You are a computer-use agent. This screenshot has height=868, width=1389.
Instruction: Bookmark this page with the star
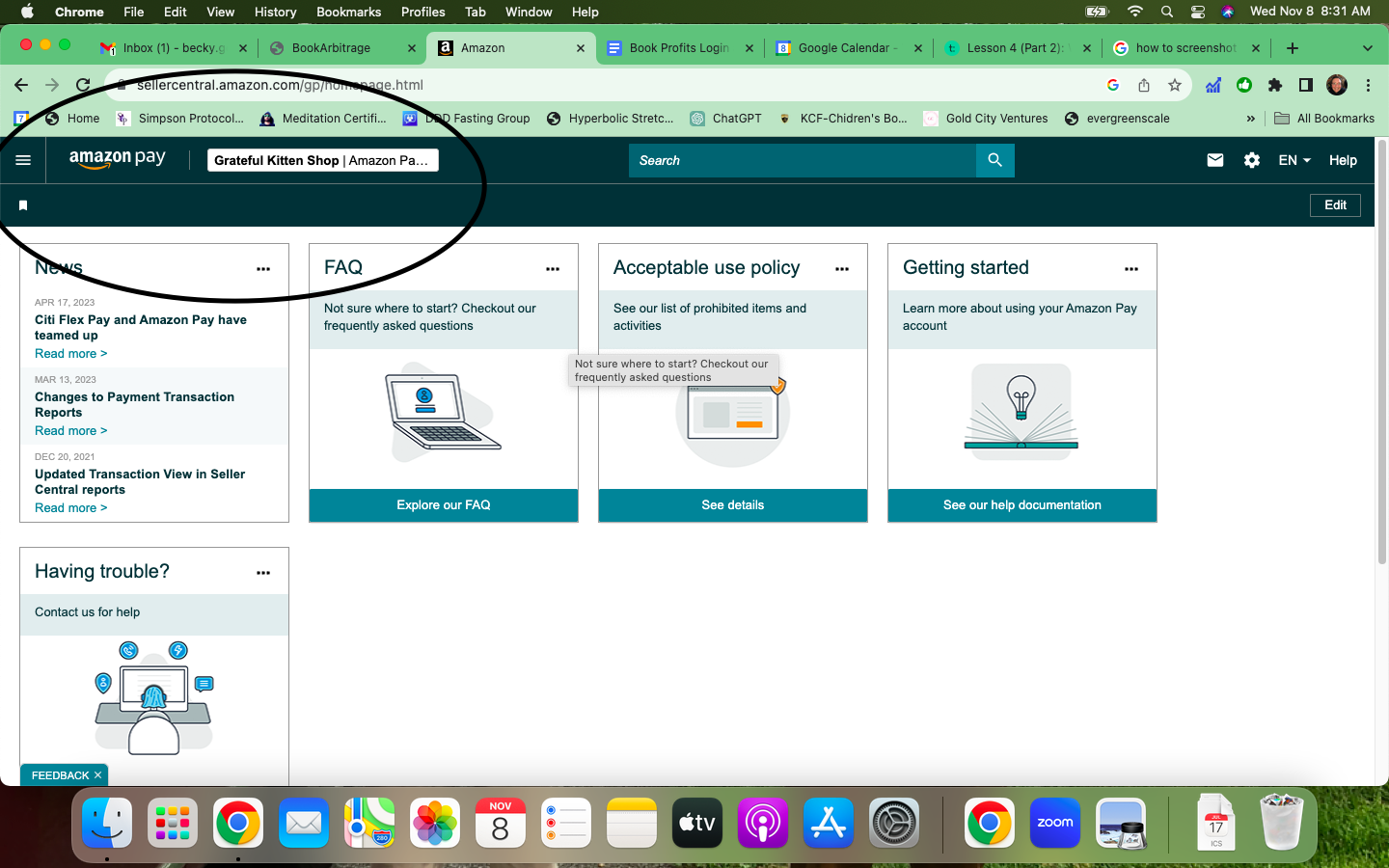tap(1174, 85)
